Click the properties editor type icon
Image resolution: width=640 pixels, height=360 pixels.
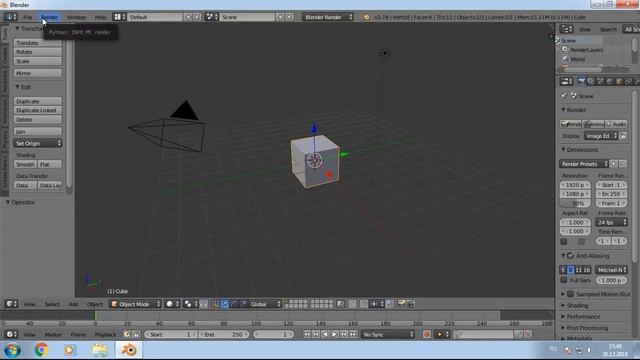(x=566, y=82)
